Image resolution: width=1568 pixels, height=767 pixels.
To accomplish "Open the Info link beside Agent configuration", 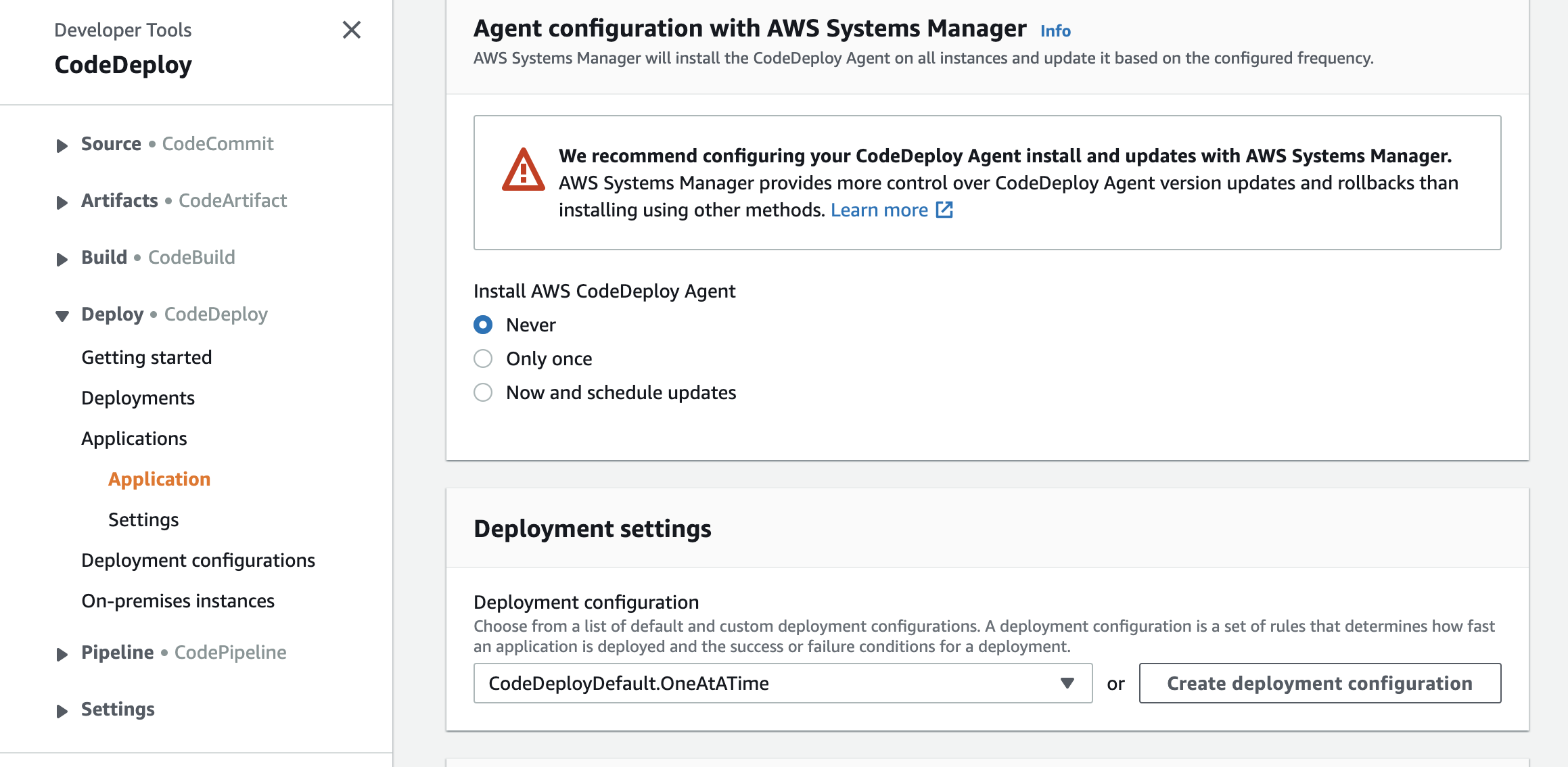I will tap(1055, 30).
